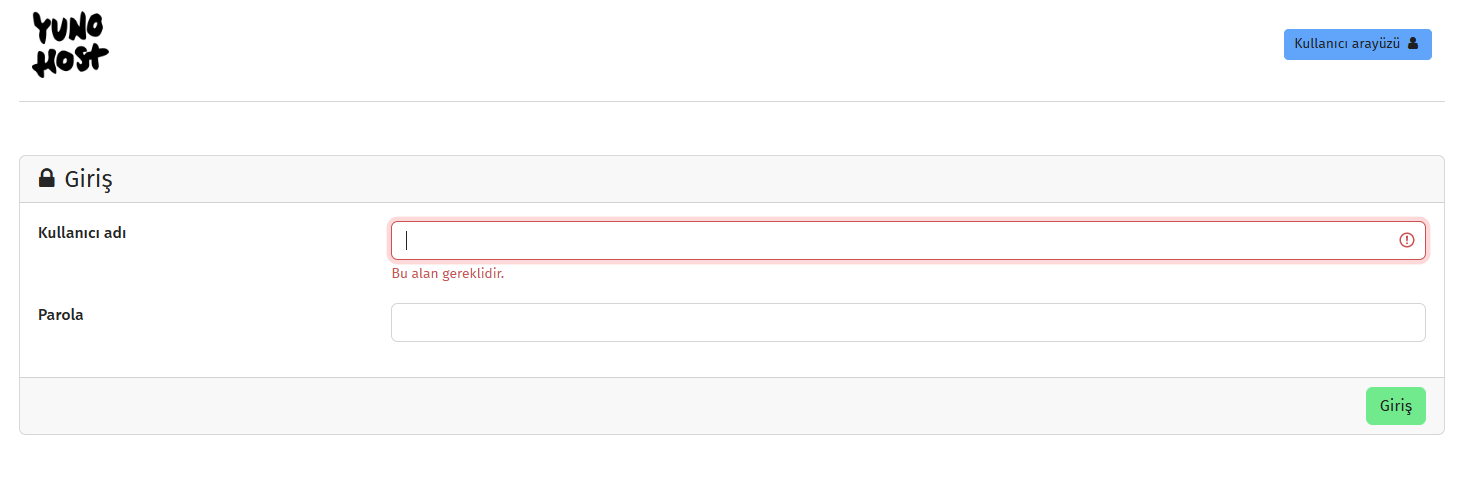Click the 'YUNO' word in the logo
The width and height of the screenshot is (1469, 485).
point(68,29)
